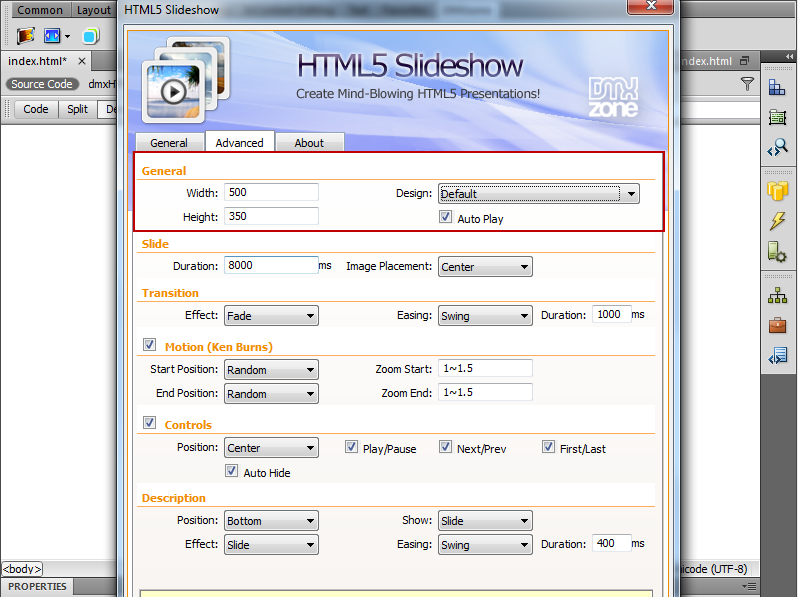Select the Layout insert bar tab
Image resolution: width=798 pixels, height=597 pixels.
click(x=94, y=10)
